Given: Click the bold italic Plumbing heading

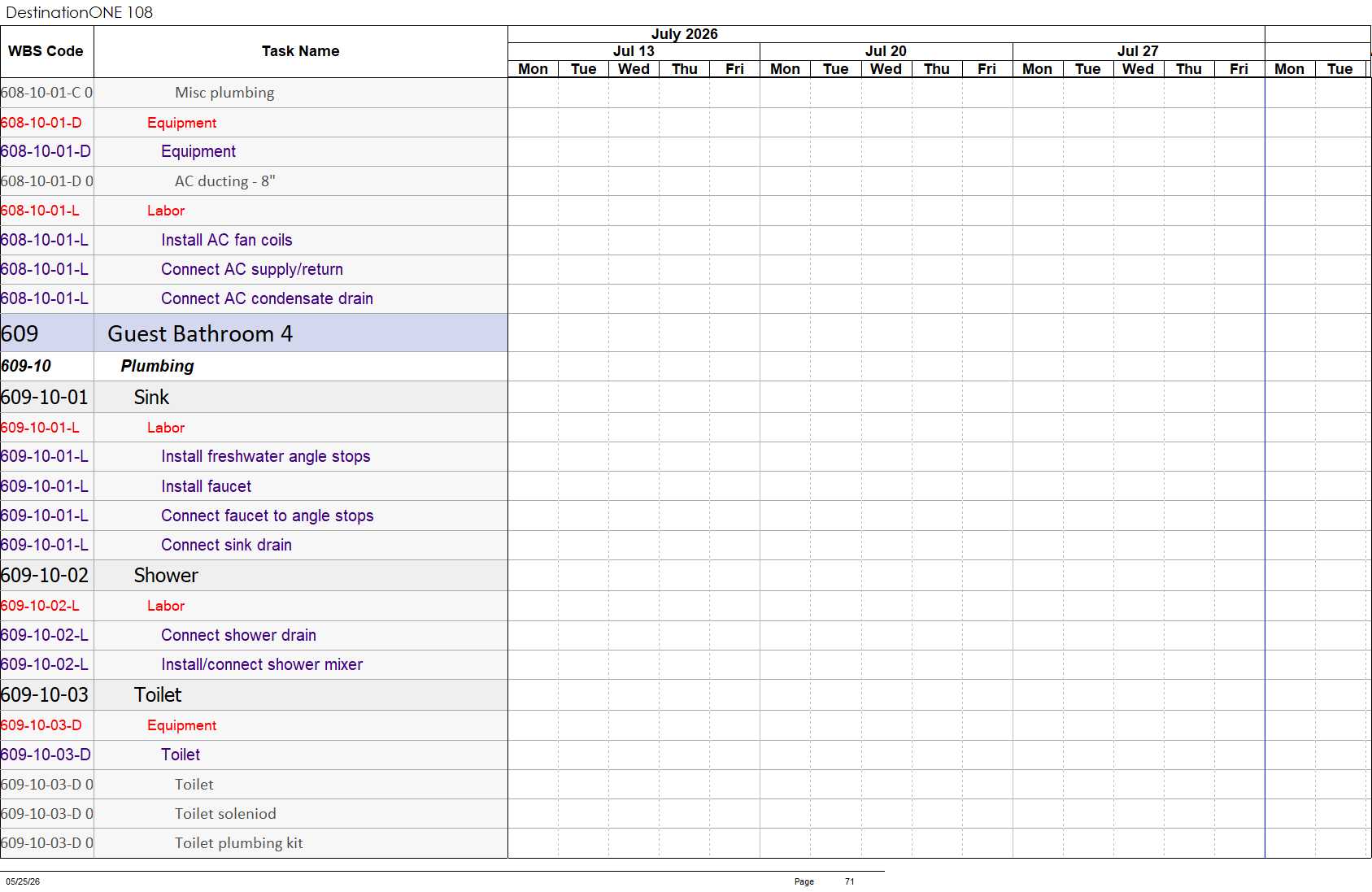Looking at the screenshot, I should (157, 366).
